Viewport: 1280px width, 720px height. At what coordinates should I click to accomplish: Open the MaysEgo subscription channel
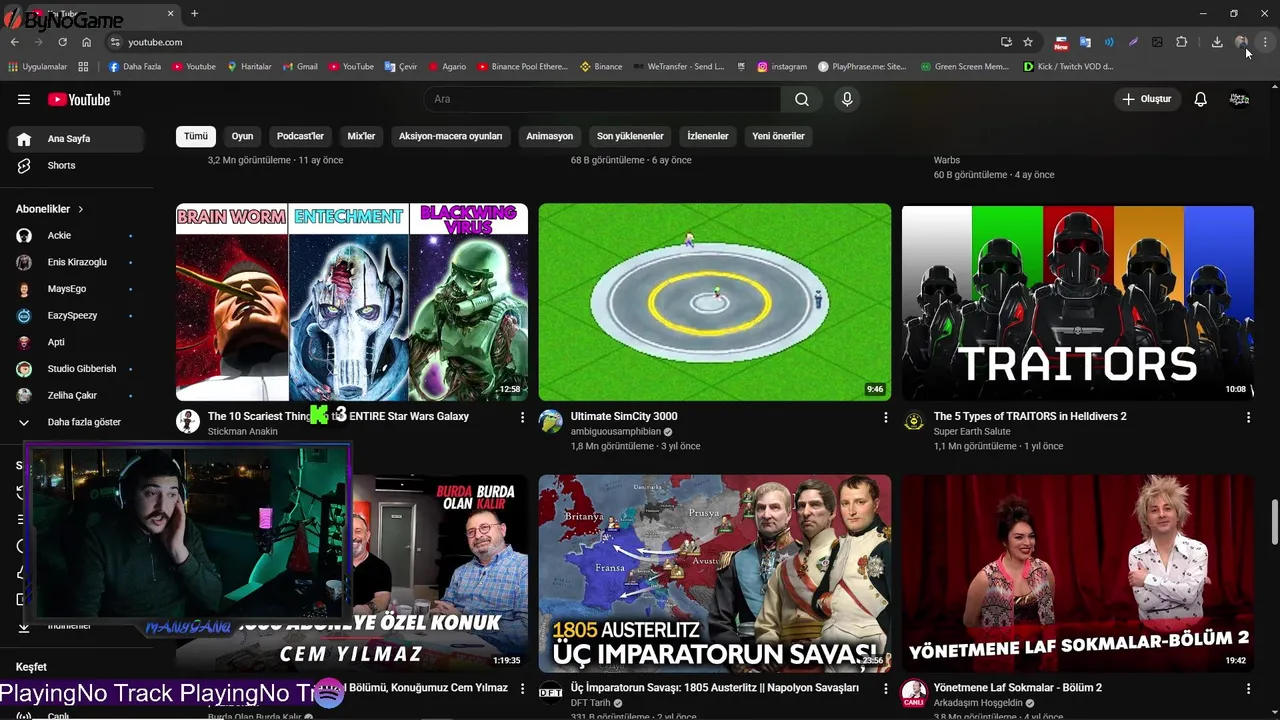pos(77,289)
